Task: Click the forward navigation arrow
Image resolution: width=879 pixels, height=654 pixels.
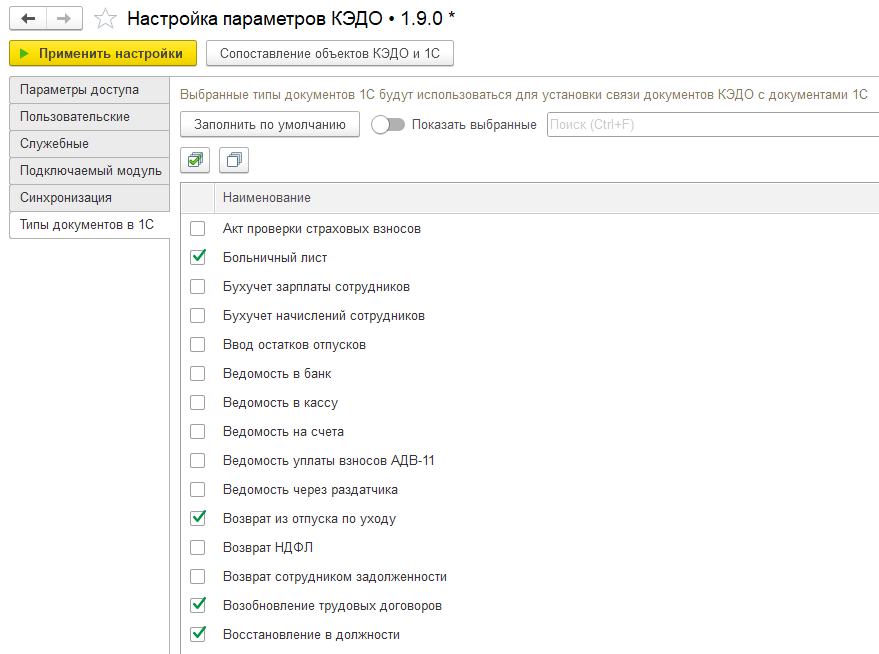Action: [x=63, y=19]
